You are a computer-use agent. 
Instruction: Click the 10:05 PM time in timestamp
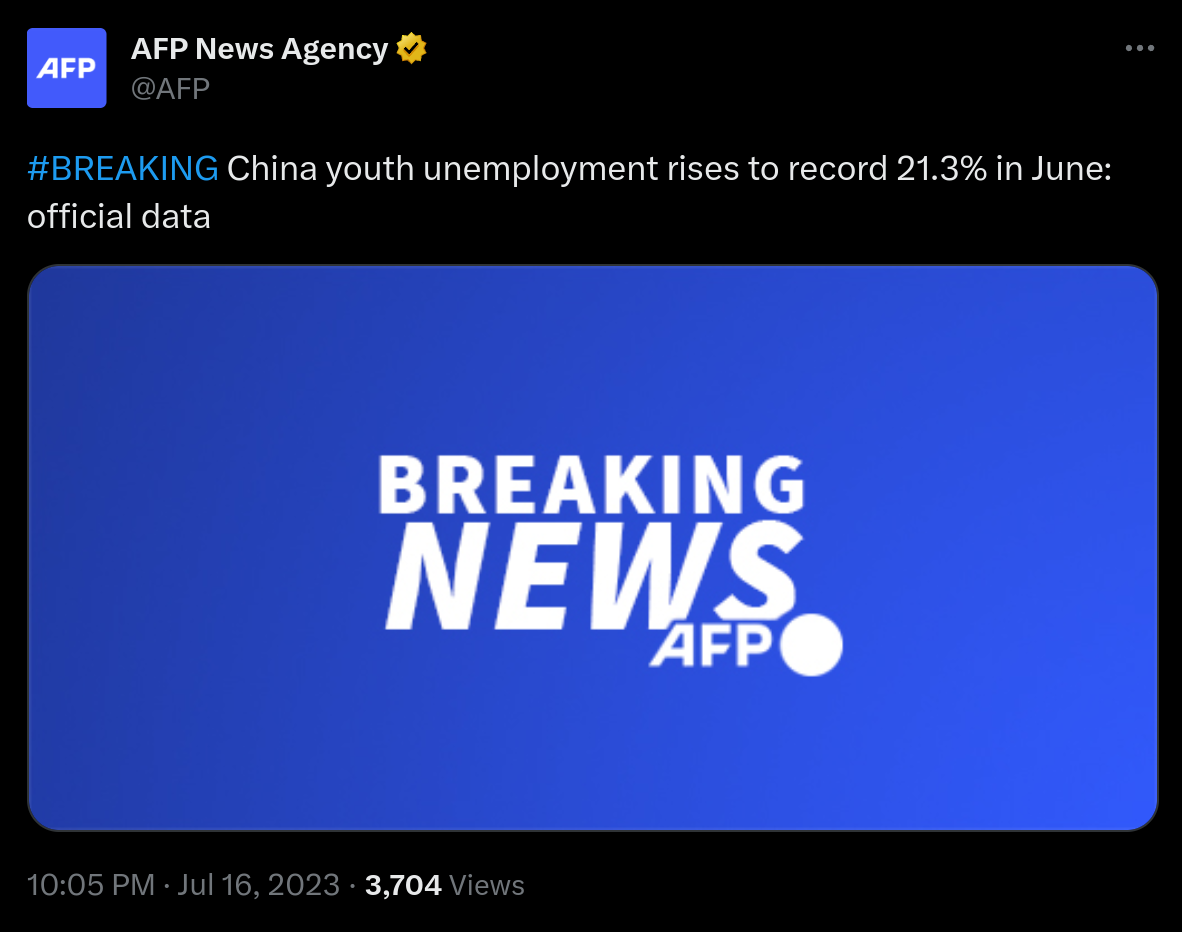click(91, 885)
